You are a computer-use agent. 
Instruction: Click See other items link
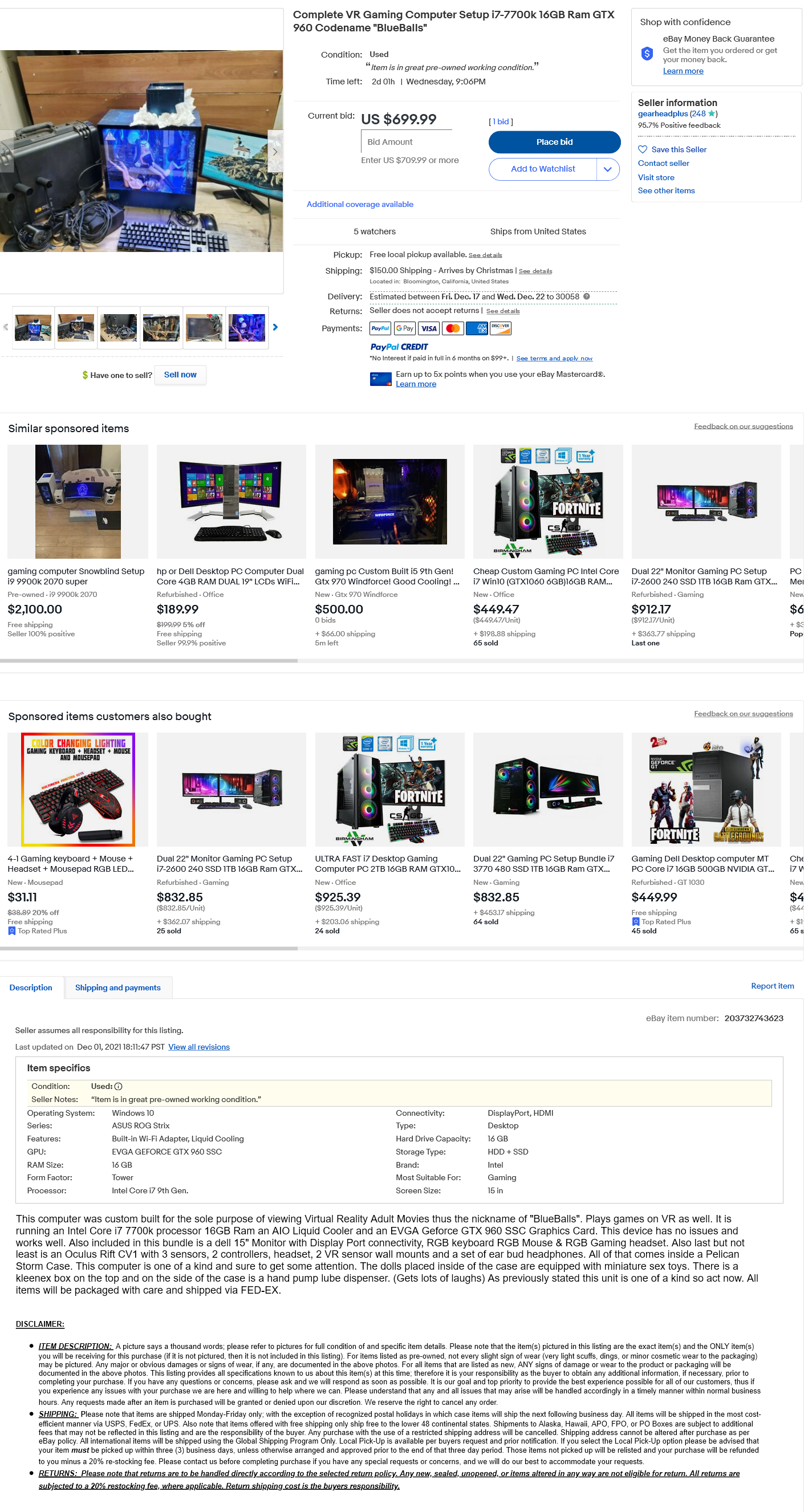click(666, 191)
